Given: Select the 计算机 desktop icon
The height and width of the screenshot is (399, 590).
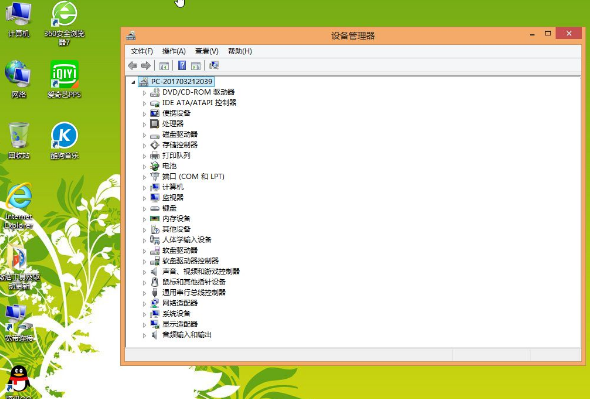Looking at the screenshot, I should (x=19, y=20).
